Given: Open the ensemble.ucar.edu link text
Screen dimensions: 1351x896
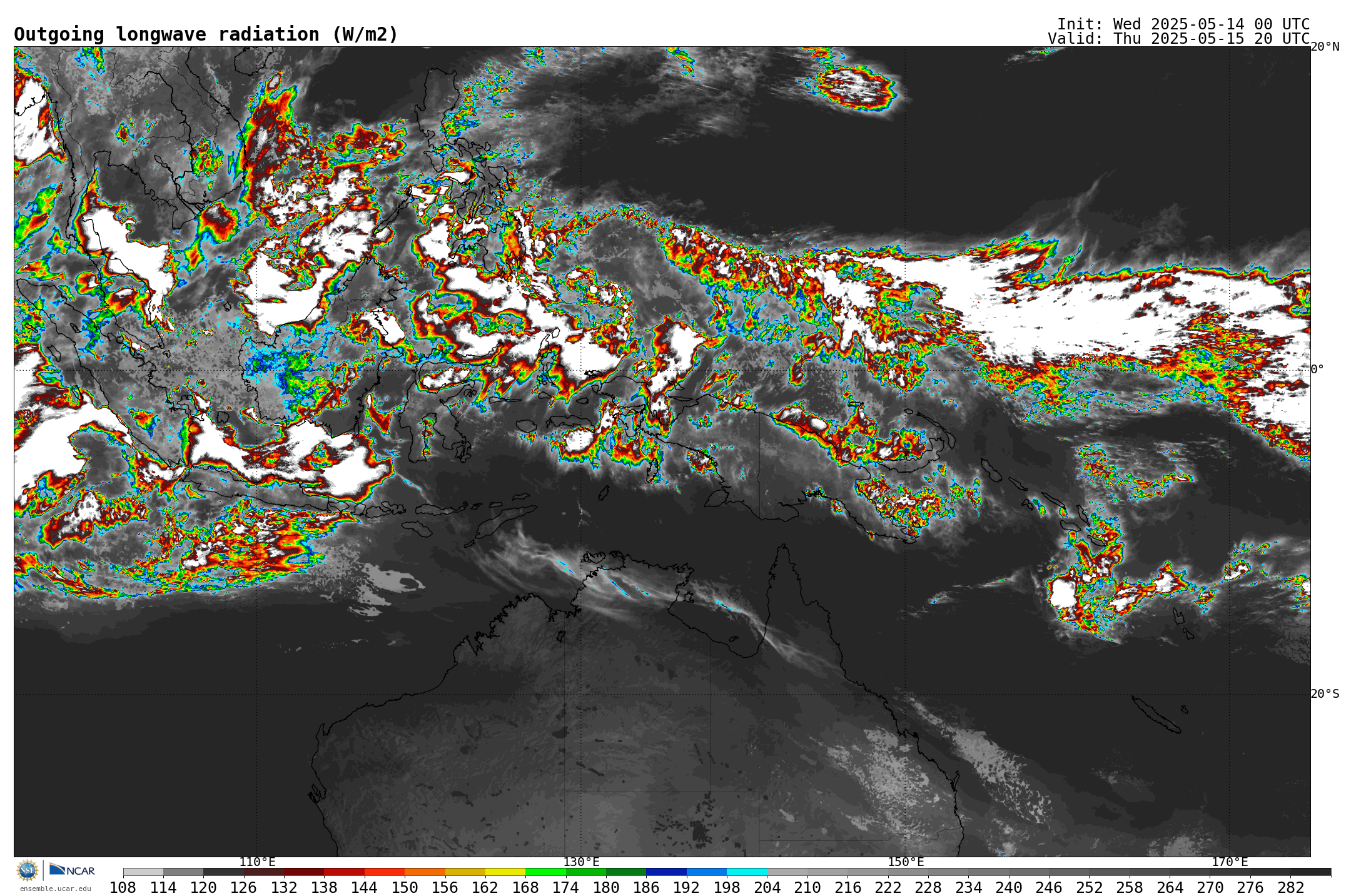Looking at the screenshot, I should [55, 888].
